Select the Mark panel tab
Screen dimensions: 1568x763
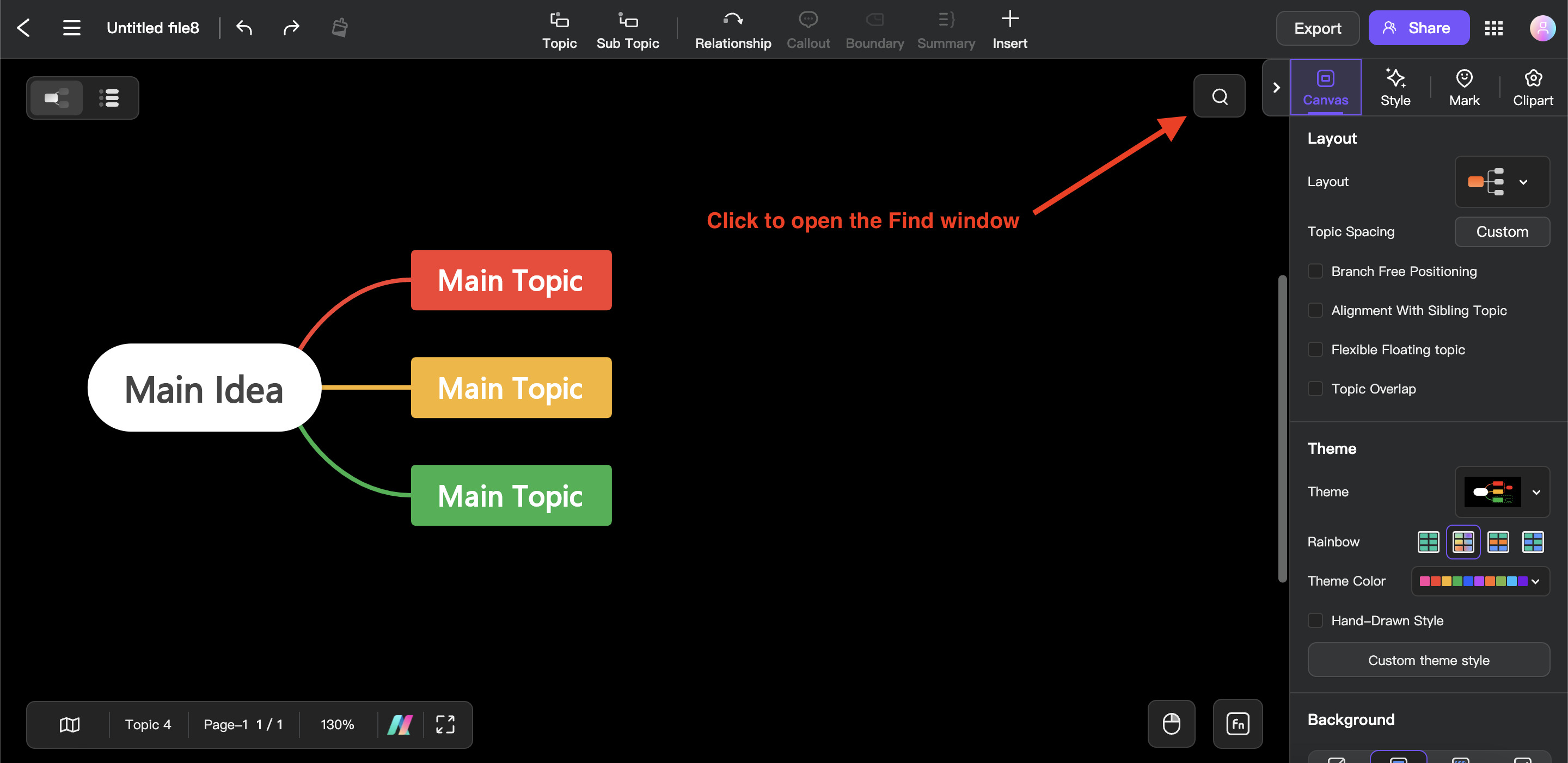(x=1464, y=87)
